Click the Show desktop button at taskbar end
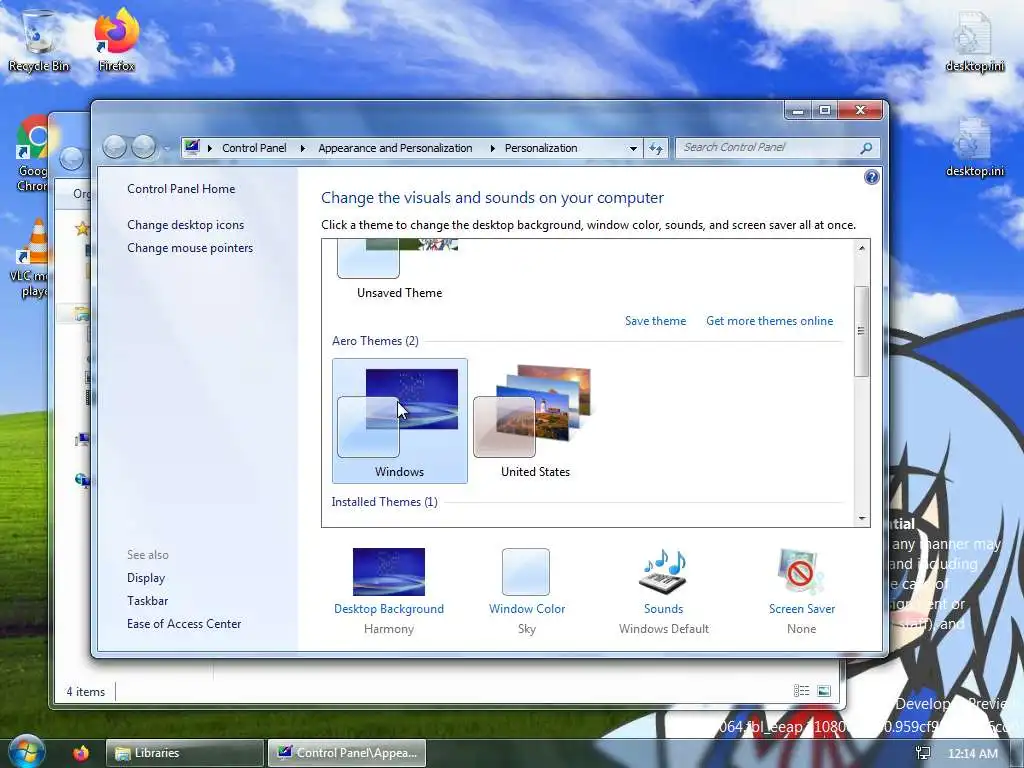 point(1016,753)
